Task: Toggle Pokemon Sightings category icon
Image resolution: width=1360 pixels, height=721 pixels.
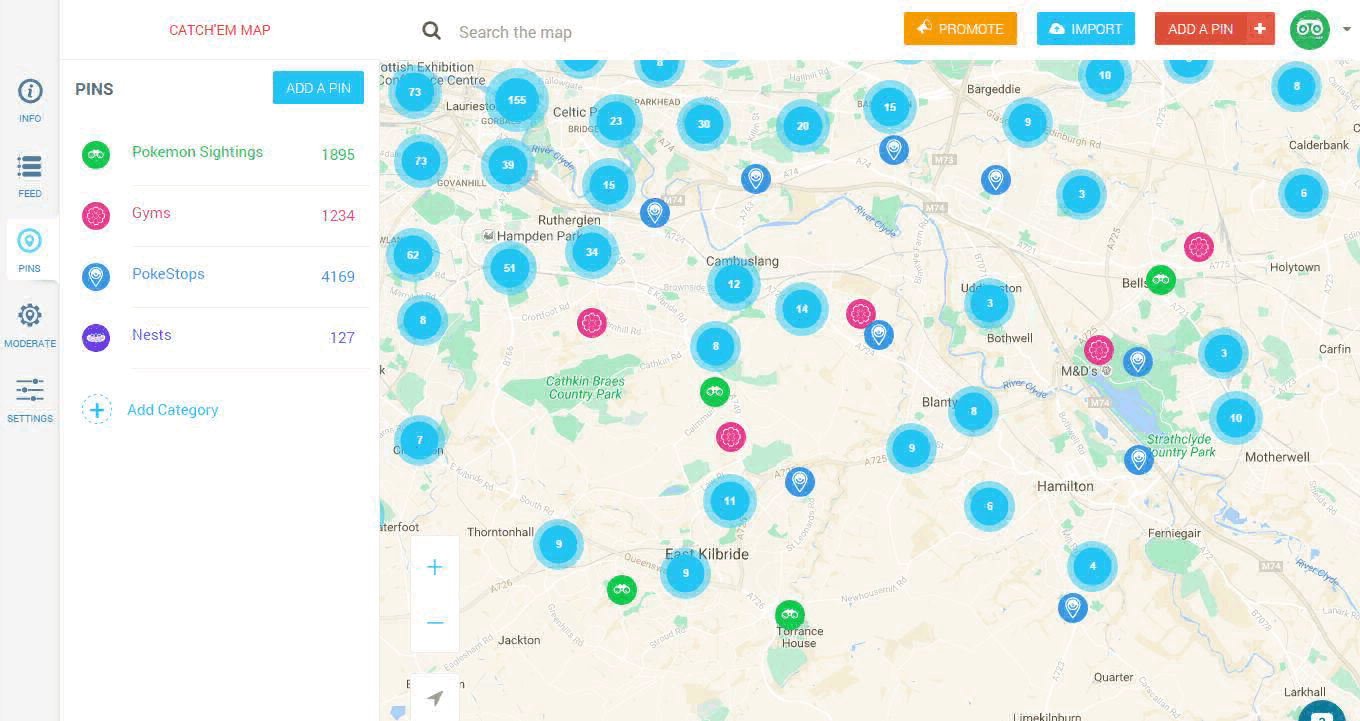Action: 96,154
